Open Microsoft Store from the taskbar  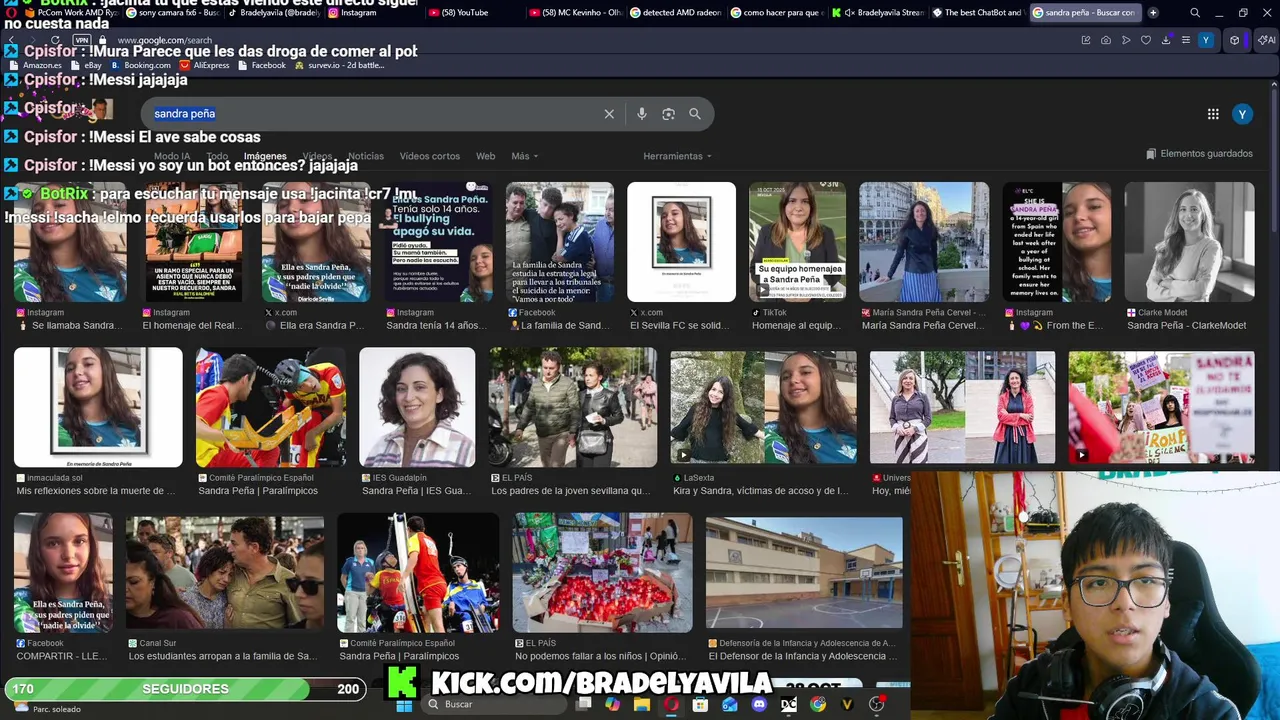point(700,704)
